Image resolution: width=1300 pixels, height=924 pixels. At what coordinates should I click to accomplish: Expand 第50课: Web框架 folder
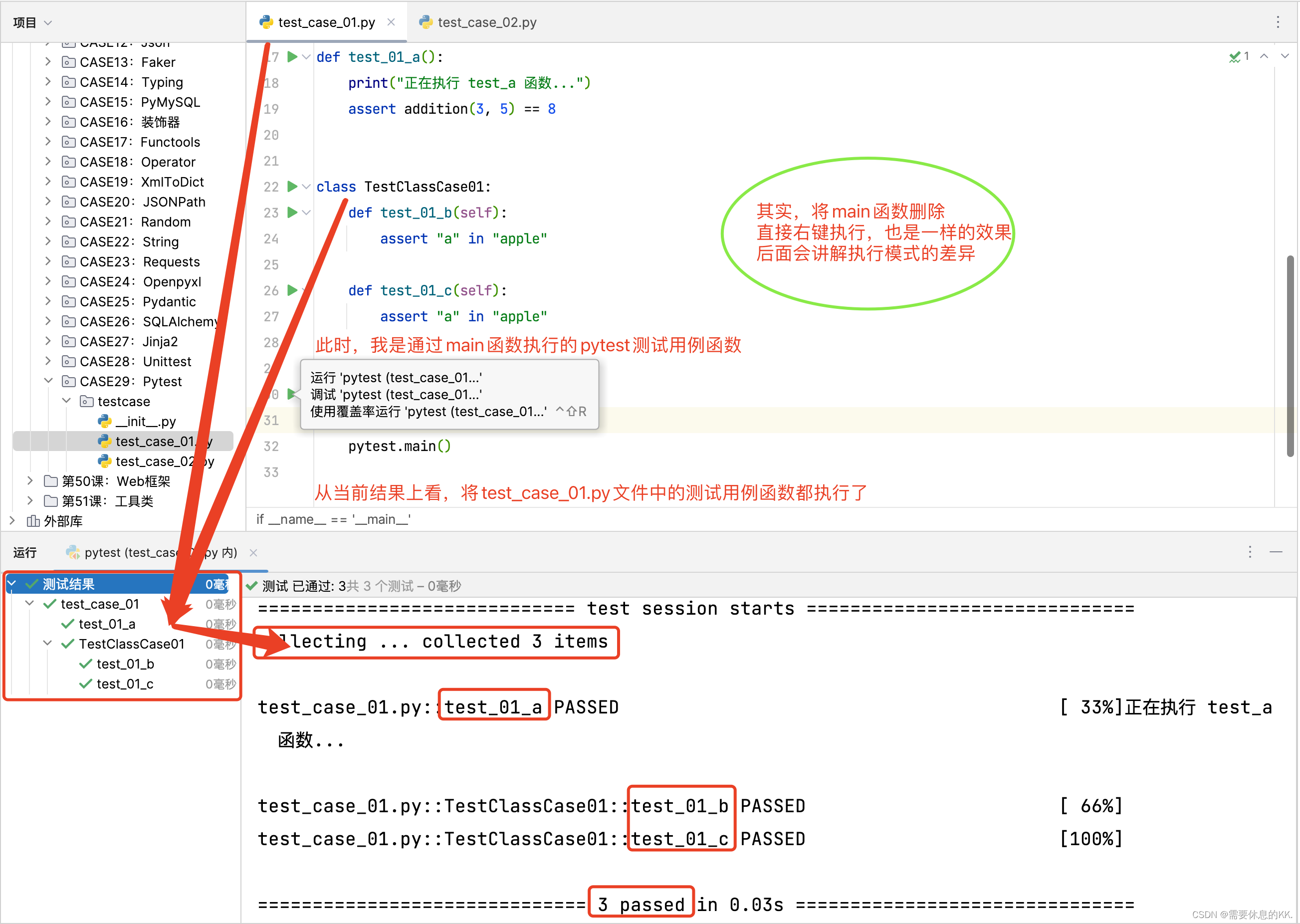[30, 481]
